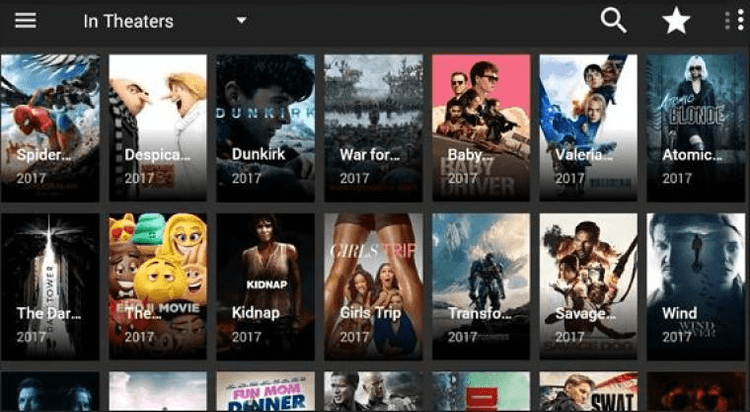Choose the War for... movie poster
The width and height of the screenshot is (750, 412).
[x=373, y=128]
